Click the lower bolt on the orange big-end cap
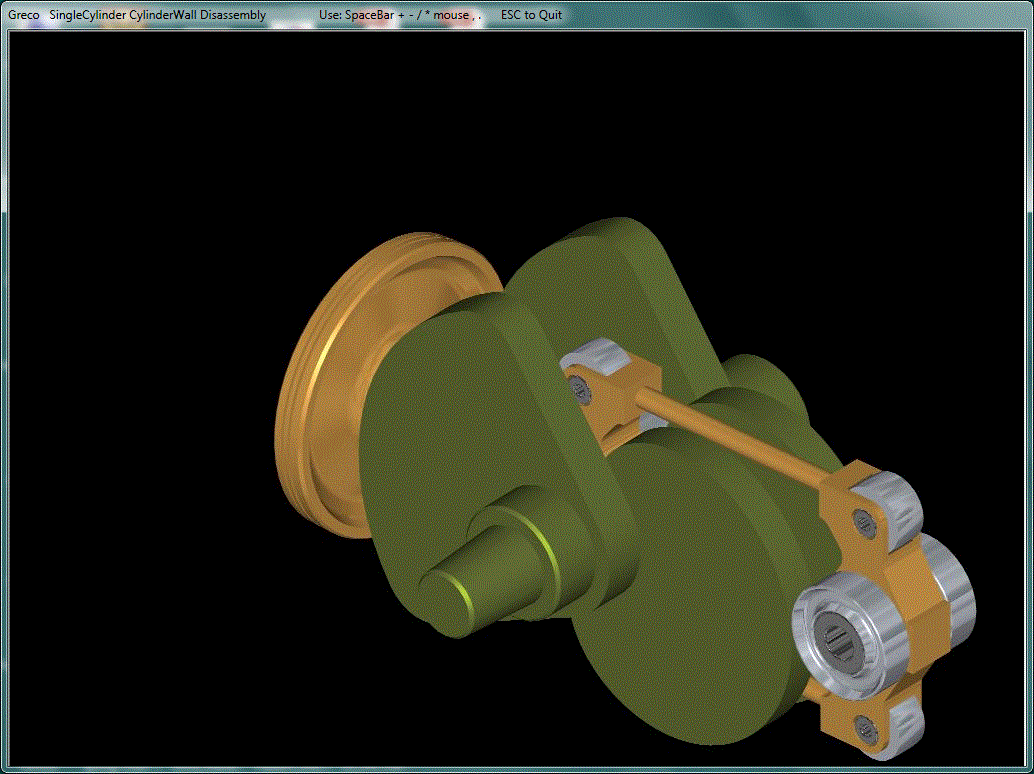This screenshot has width=1034, height=774. 866,728
